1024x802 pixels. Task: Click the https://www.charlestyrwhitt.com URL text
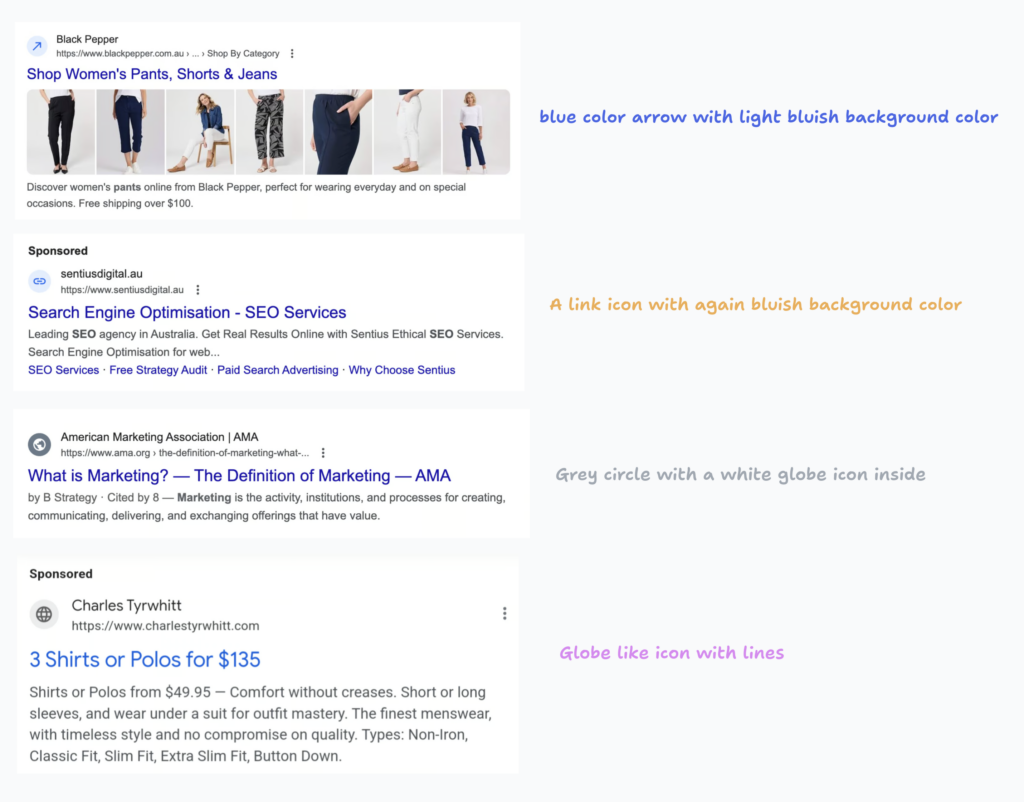click(165, 626)
